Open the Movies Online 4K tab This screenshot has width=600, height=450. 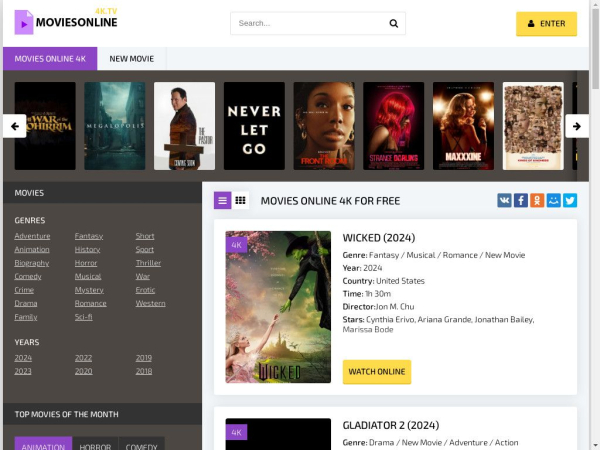click(x=50, y=59)
